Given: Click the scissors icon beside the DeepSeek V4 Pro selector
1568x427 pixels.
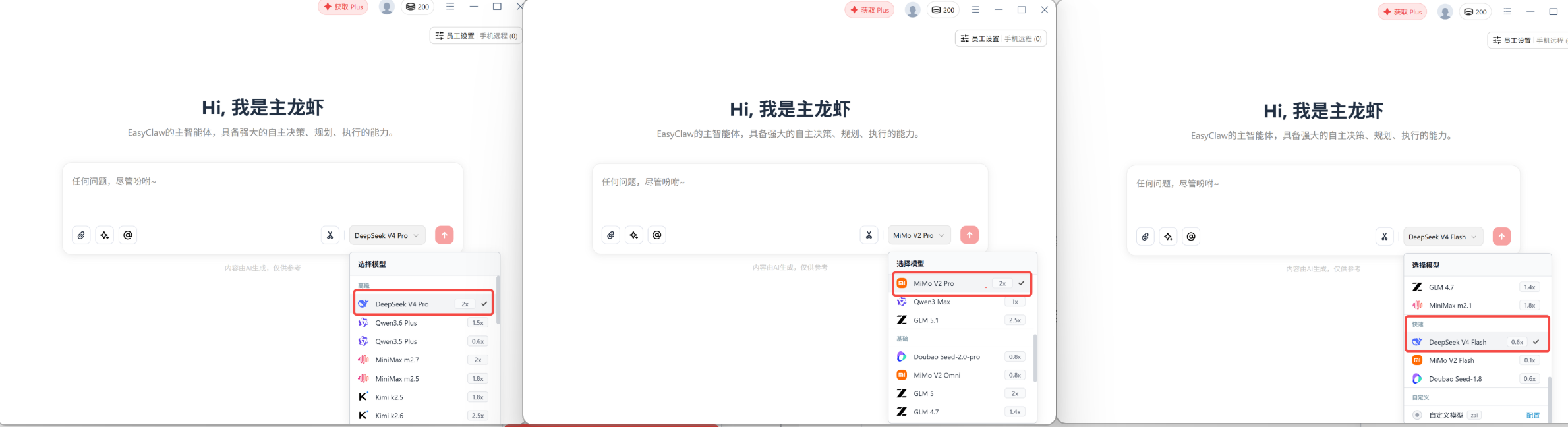Looking at the screenshot, I should pos(330,235).
